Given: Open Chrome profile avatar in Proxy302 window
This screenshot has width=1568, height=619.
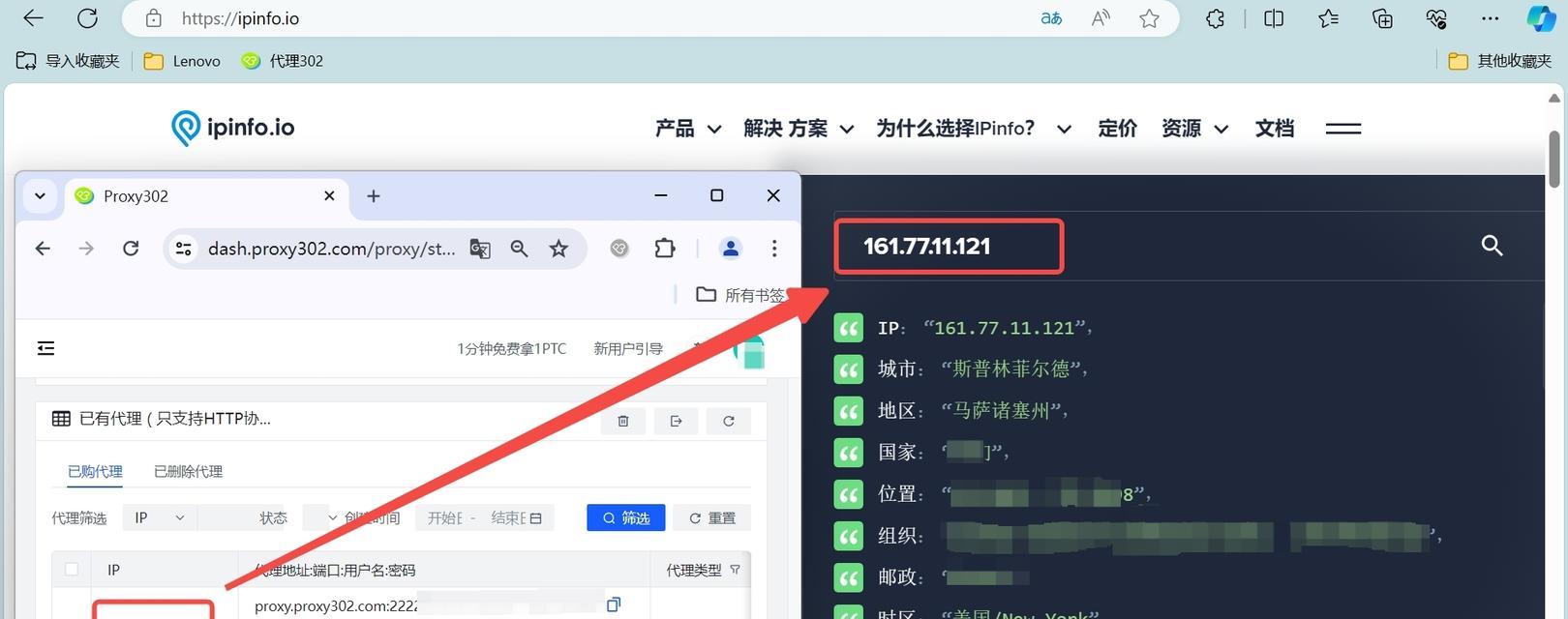Looking at the screenshot, I should pyautogui.click(x=731, y=249).
